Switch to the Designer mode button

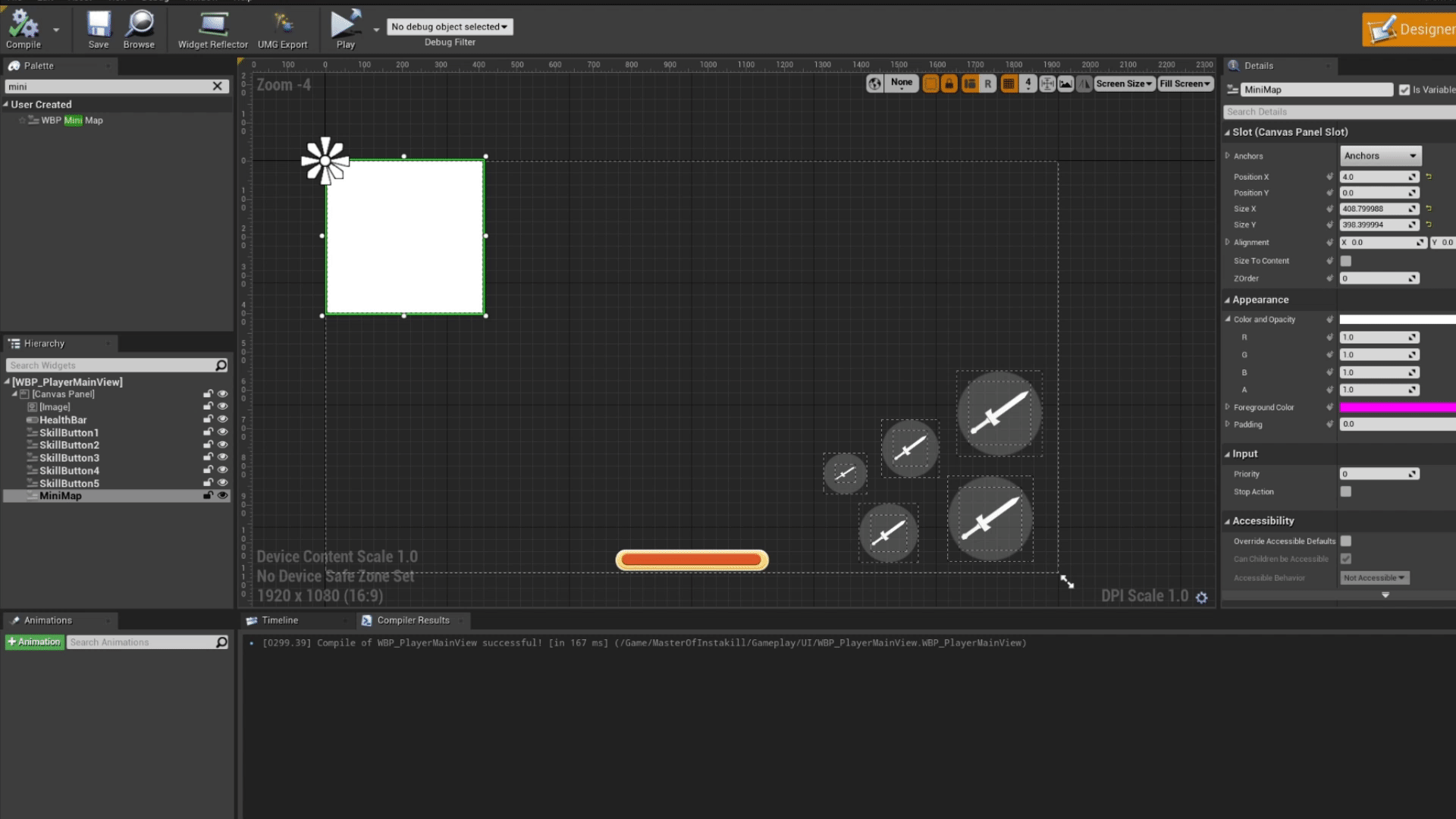(x=1410, y=30)
